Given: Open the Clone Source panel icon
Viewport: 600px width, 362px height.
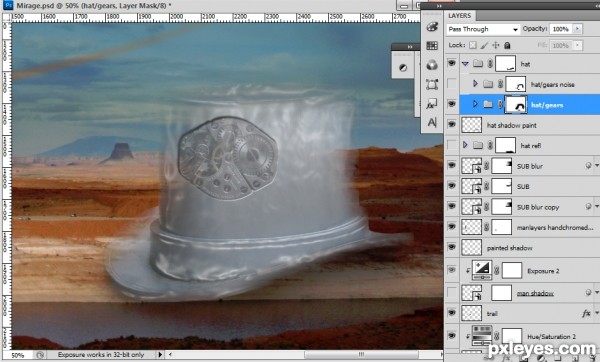Looking at the screenshot, I should point(432,84).
